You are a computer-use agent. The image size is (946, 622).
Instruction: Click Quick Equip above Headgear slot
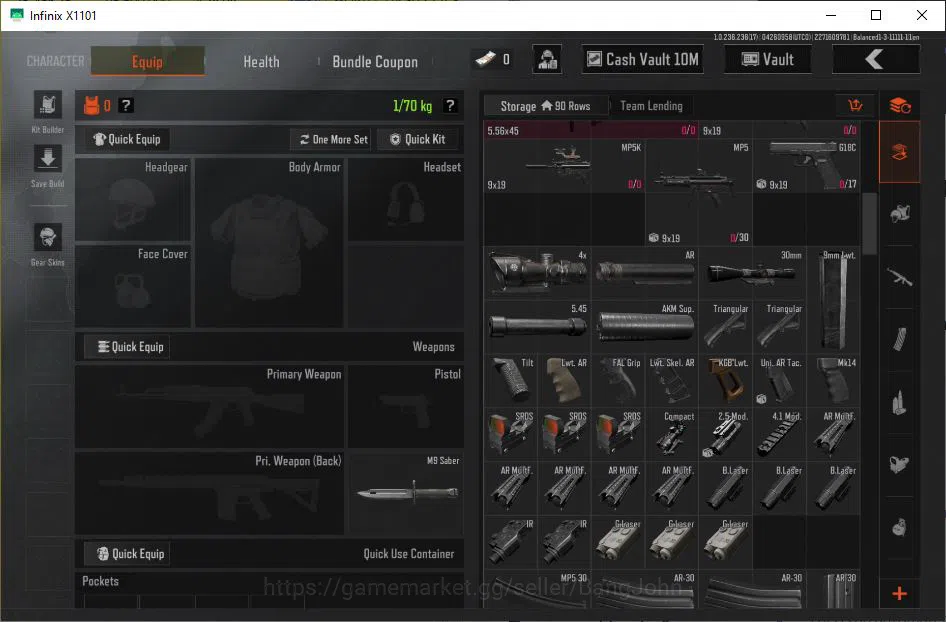(127, 139)
